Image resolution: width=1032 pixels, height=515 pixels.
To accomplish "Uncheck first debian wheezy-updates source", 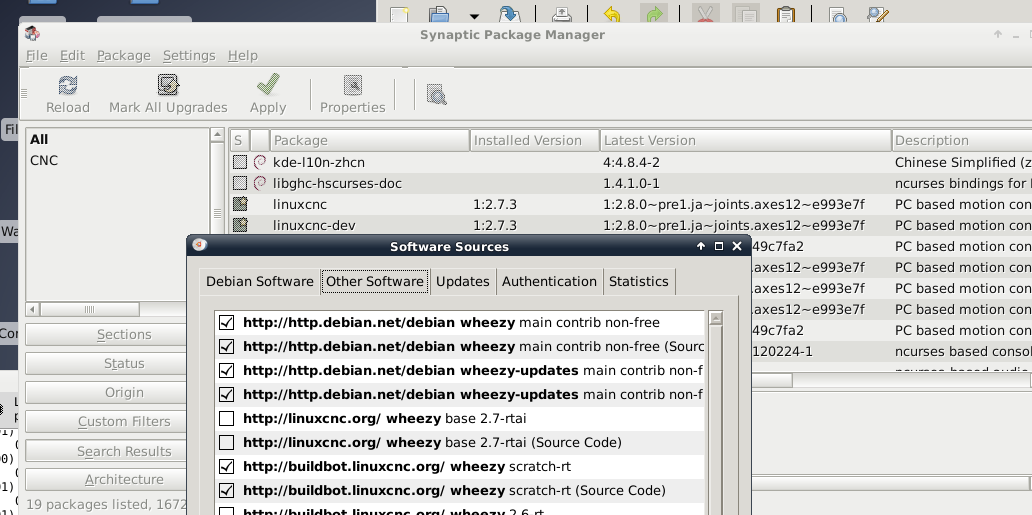I will click(x=226, y=371).
